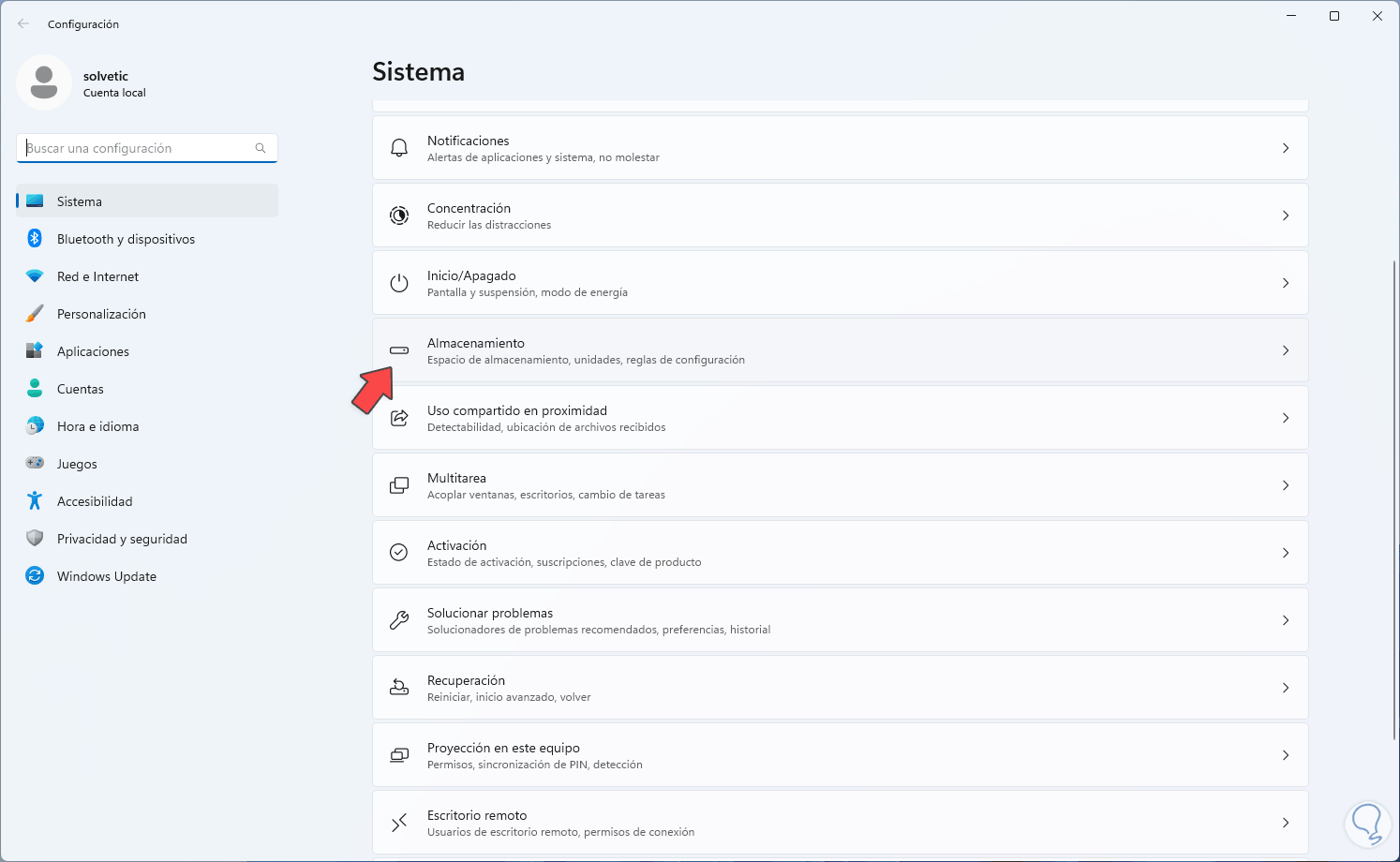Click the solvetic user avatar

point(44,82)
